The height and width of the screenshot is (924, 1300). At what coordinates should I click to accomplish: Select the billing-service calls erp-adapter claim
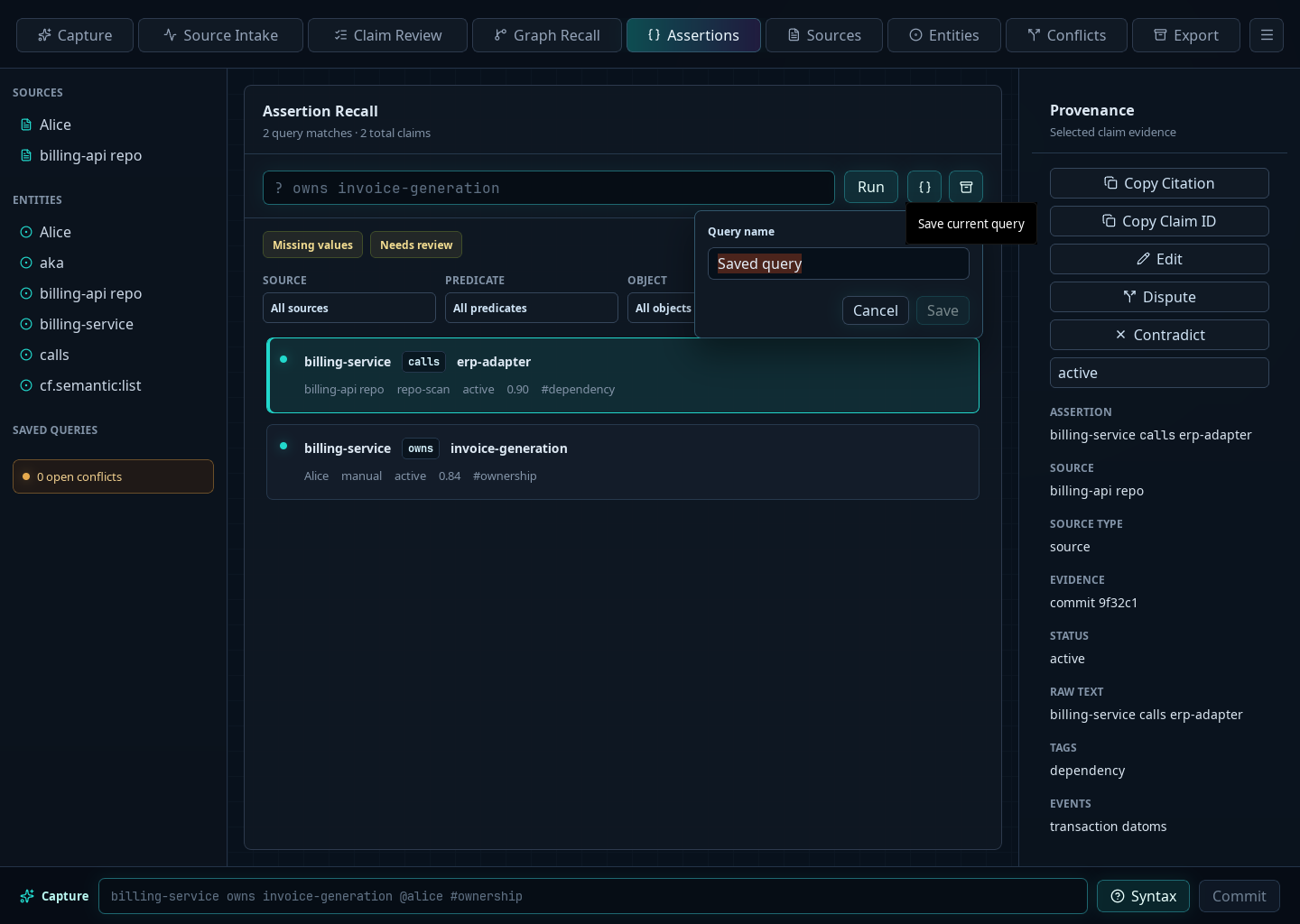(623, 375)
